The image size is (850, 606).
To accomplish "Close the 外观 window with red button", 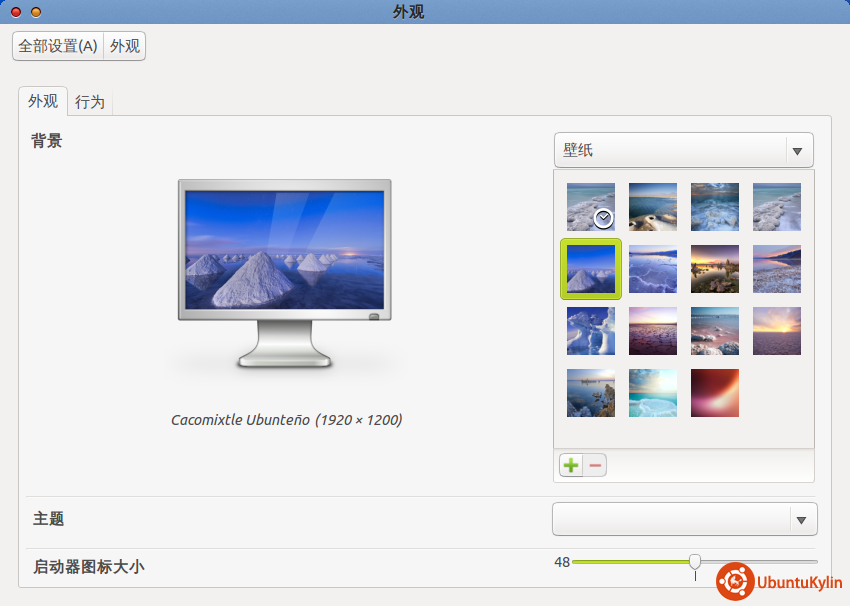I will pyautogui.click(x=16, y=12).
